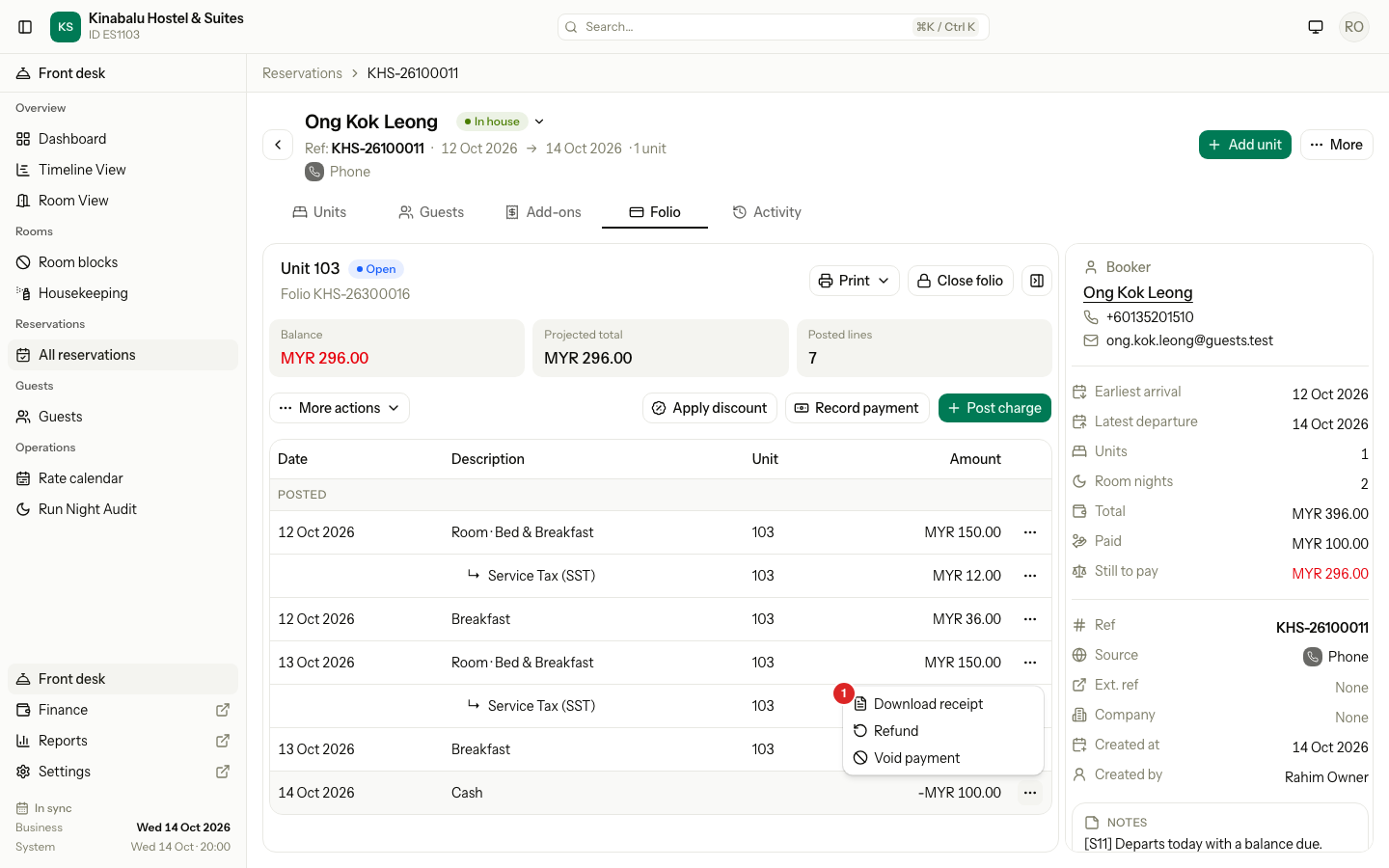This screenshot has width=1389, height=868.
Task: Open Housekeeping in sidebar
Action: 123,293
